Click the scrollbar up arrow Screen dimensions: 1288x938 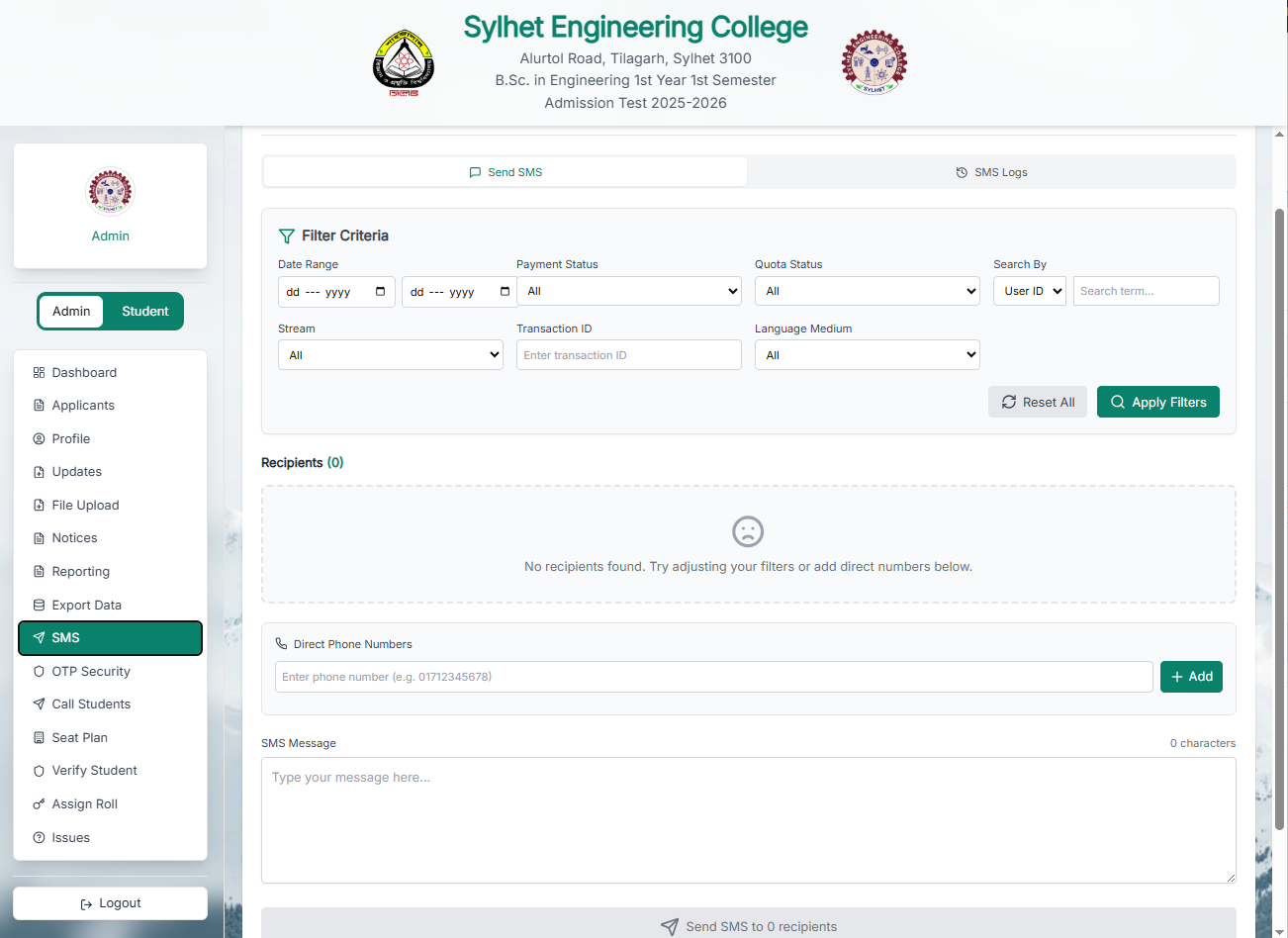[x=1279, y=134]
